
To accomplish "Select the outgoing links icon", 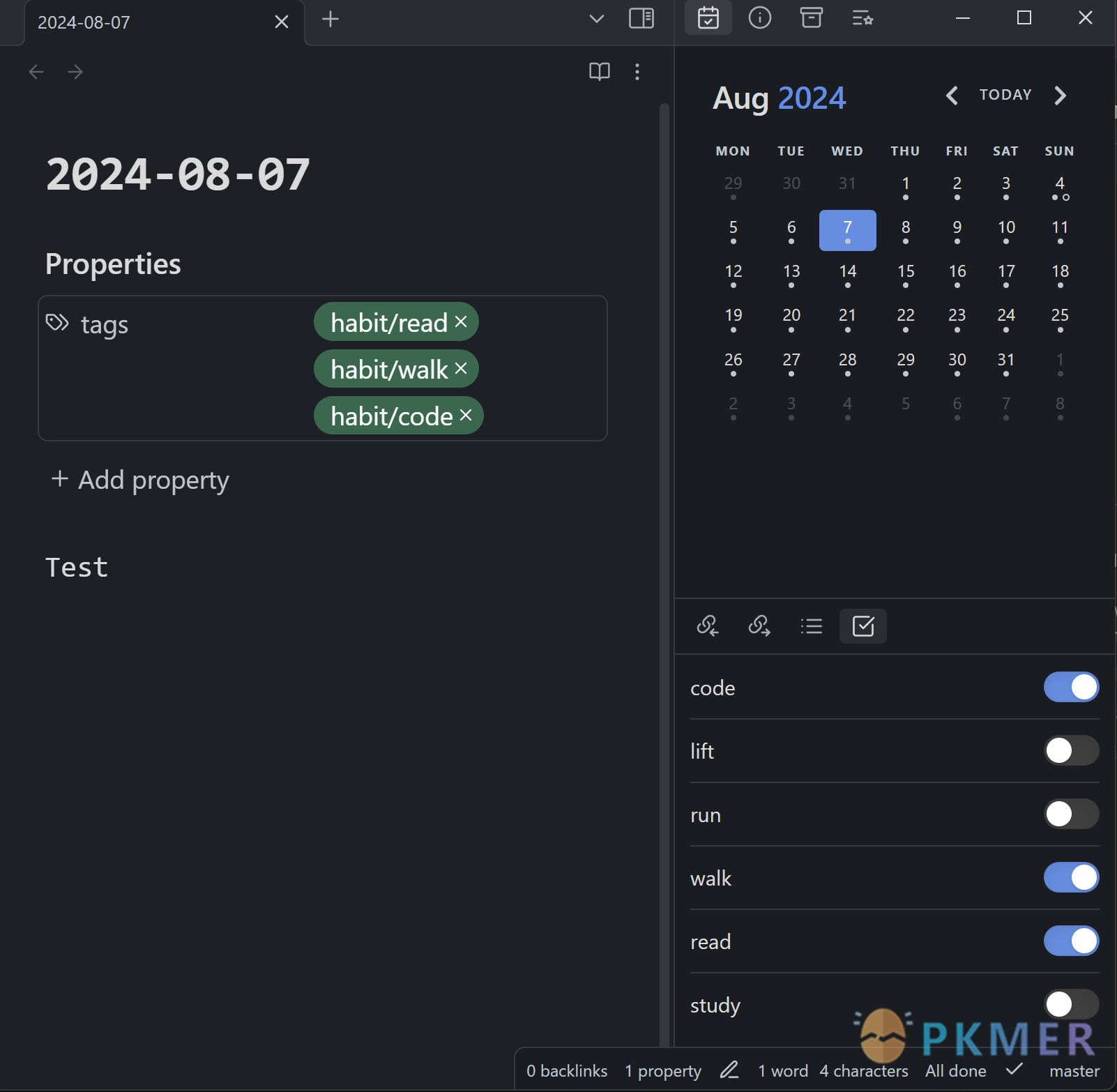I will click(759, 625).
